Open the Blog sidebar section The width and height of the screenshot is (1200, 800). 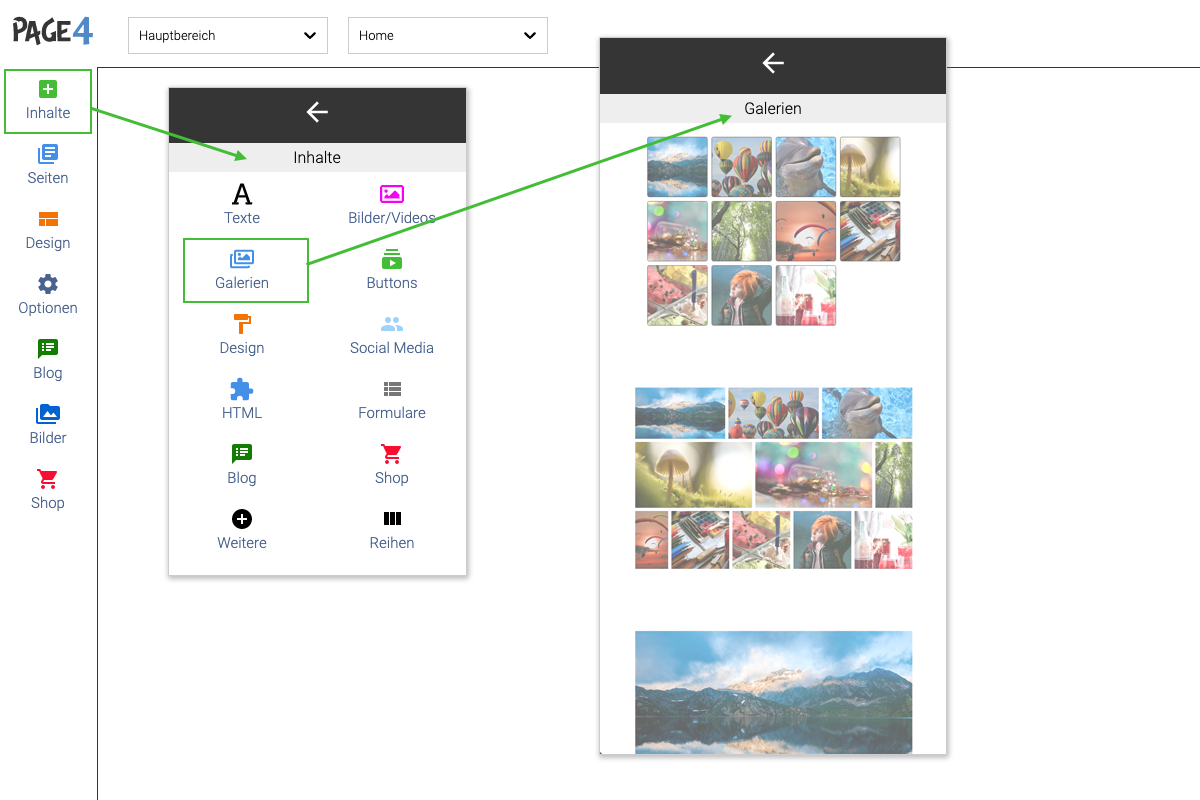(48, 361)
